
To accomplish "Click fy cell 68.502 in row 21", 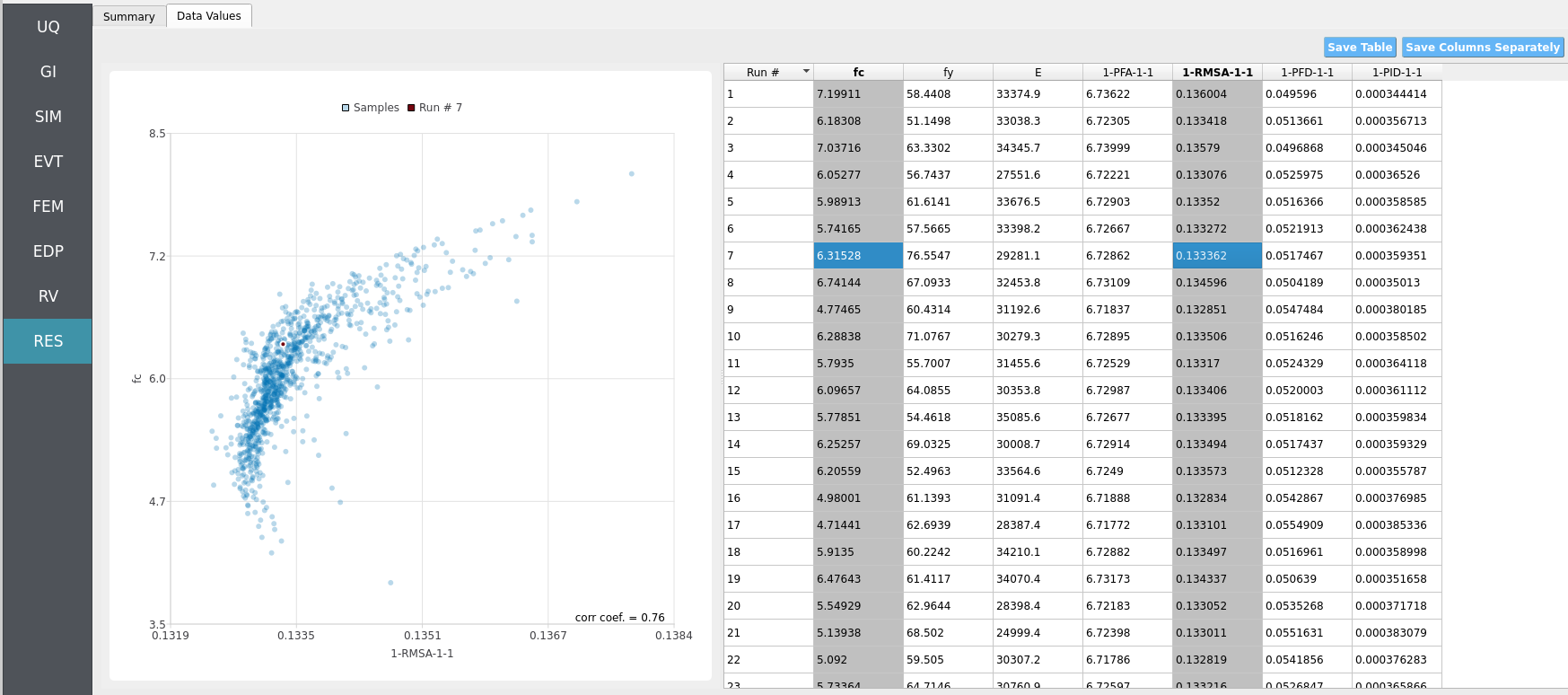I will pos(948,632).
